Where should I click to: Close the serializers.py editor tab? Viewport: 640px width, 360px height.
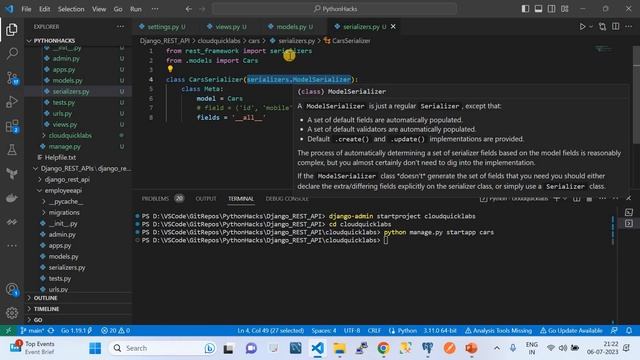coord(393,27)
